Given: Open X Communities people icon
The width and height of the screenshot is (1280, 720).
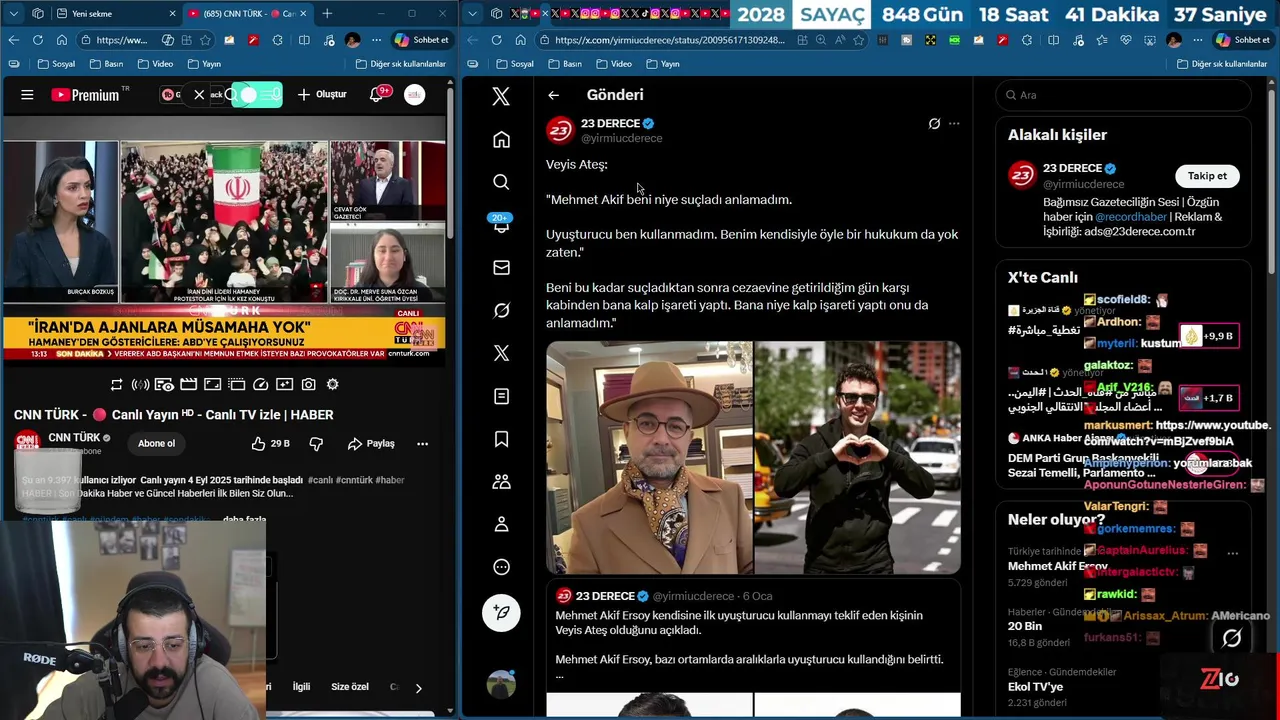Looking at the screenshot, I should coord(501,482).
